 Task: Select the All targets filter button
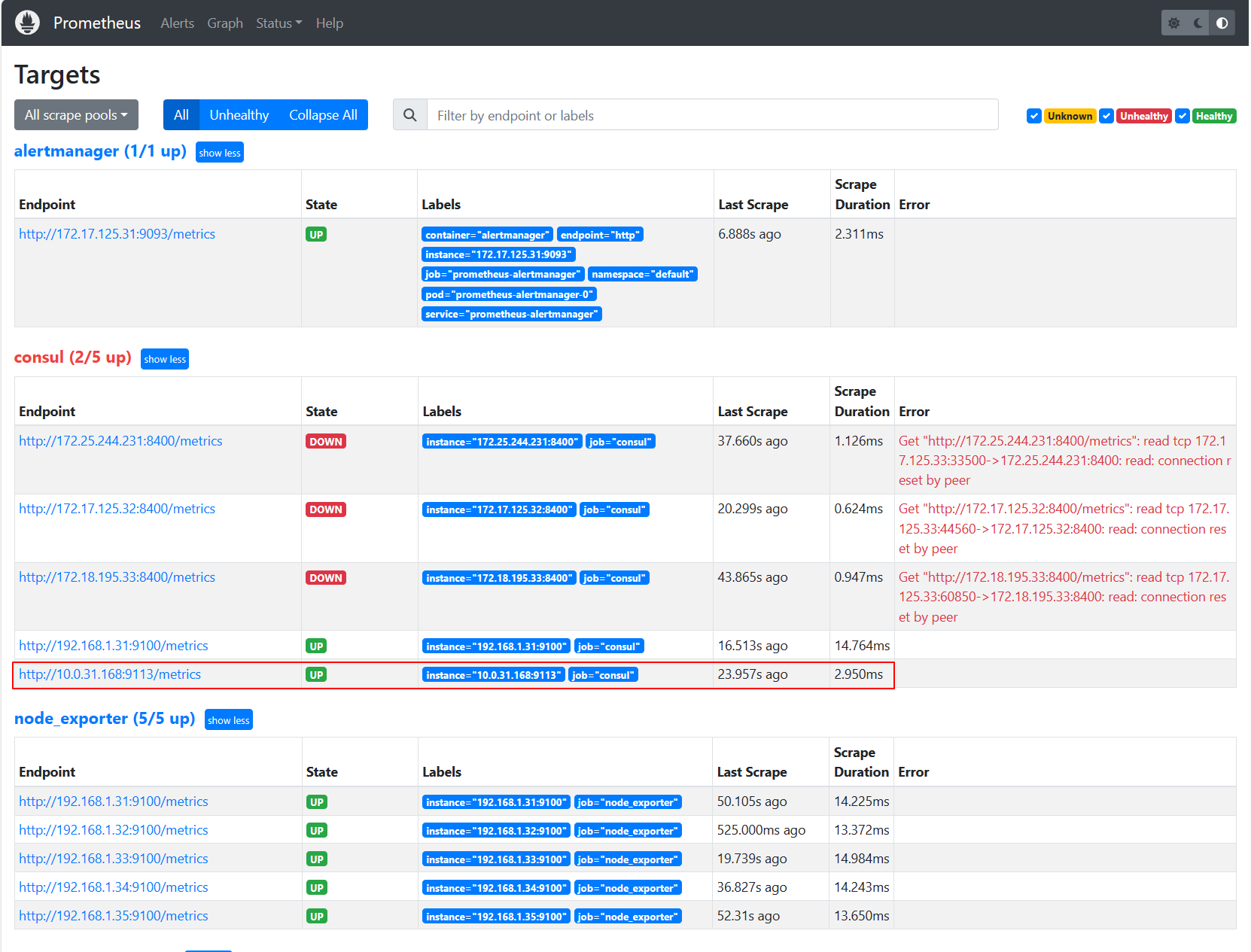pos(181,115)
